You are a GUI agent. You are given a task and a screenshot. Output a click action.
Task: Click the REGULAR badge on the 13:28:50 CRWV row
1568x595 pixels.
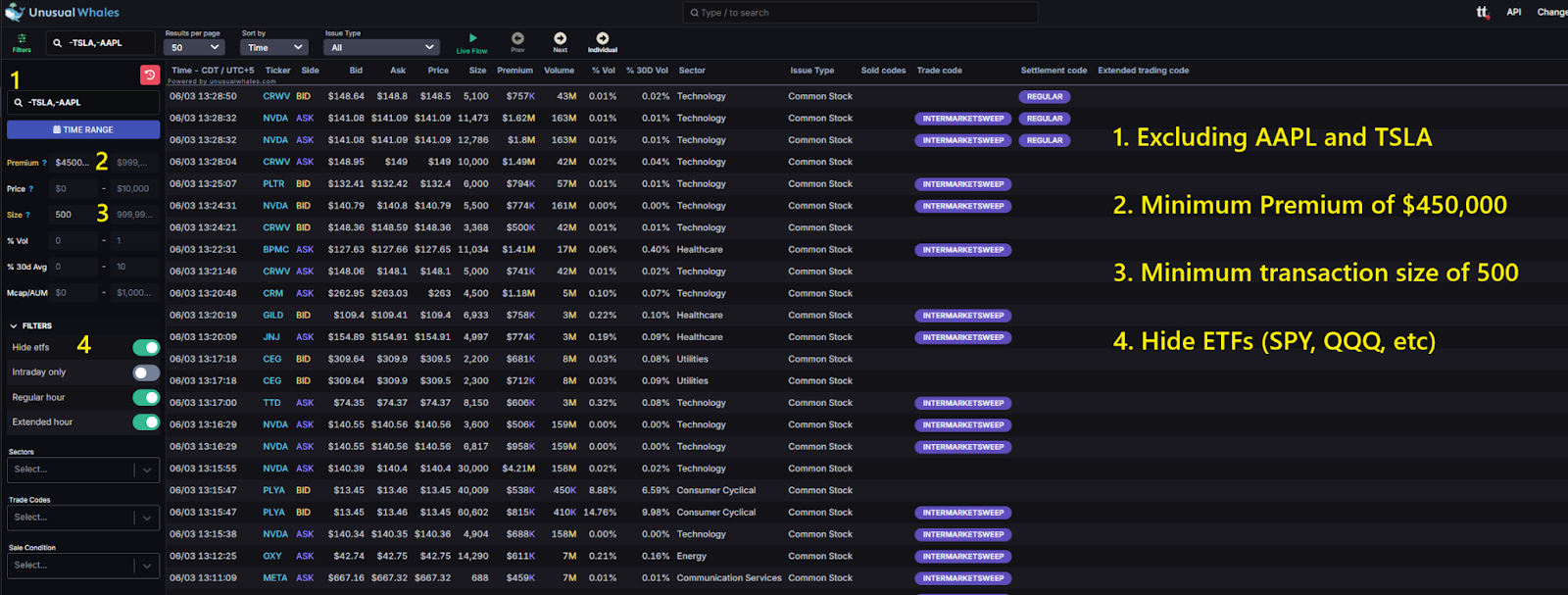tap(1045, 97)
